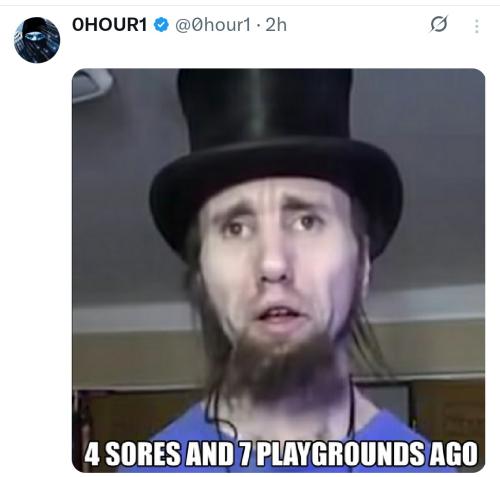Screen dimensions: 500x477
Task: Open the post via 2h timestamp
Action: tap(276, 25)
